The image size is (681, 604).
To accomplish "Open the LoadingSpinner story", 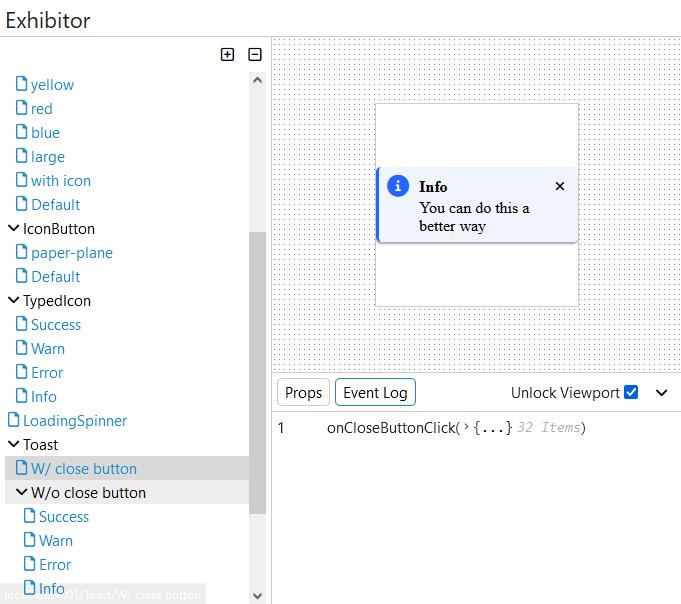I will [75, 421].
